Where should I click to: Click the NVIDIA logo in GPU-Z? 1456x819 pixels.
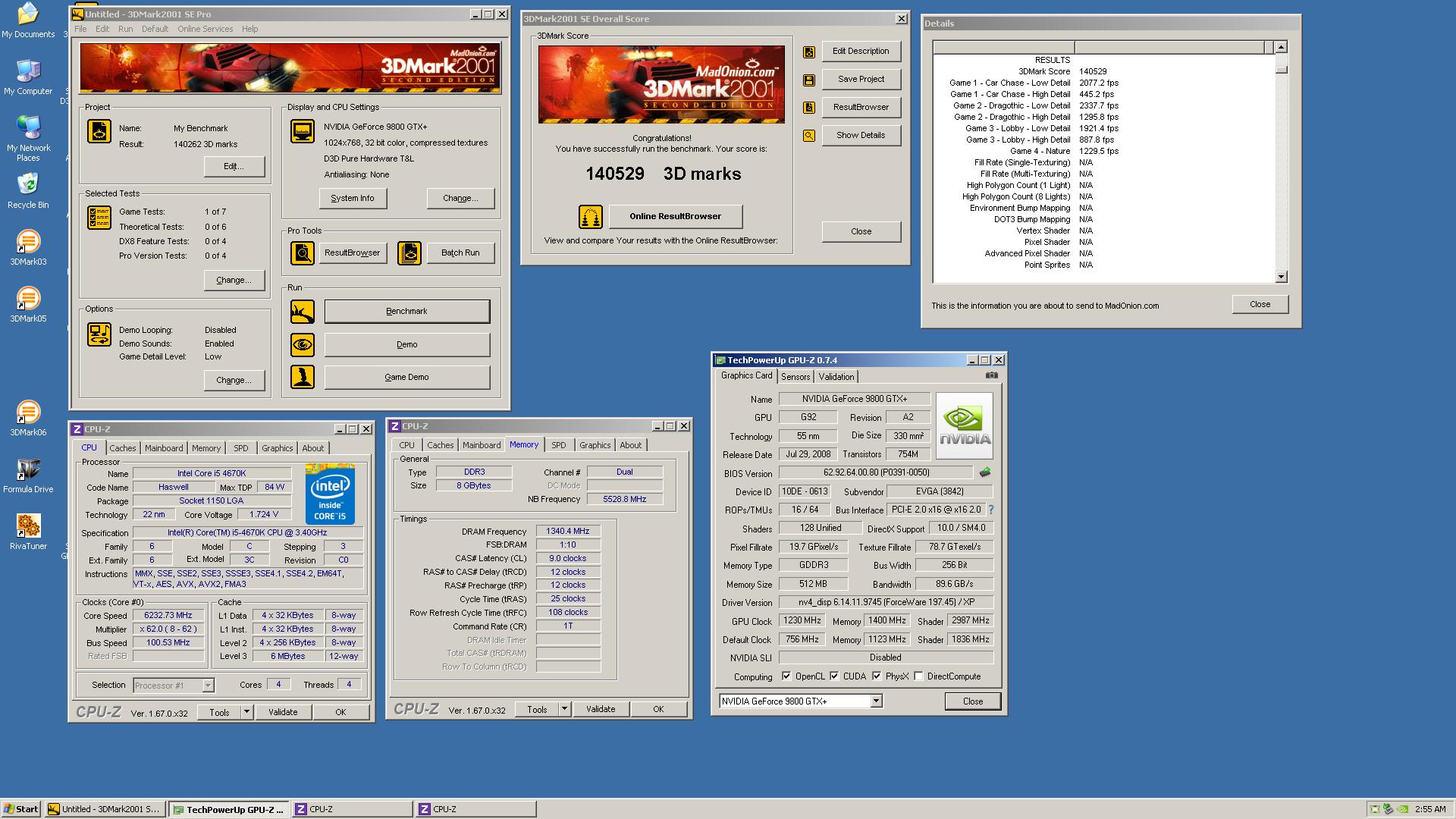point(965,425)
